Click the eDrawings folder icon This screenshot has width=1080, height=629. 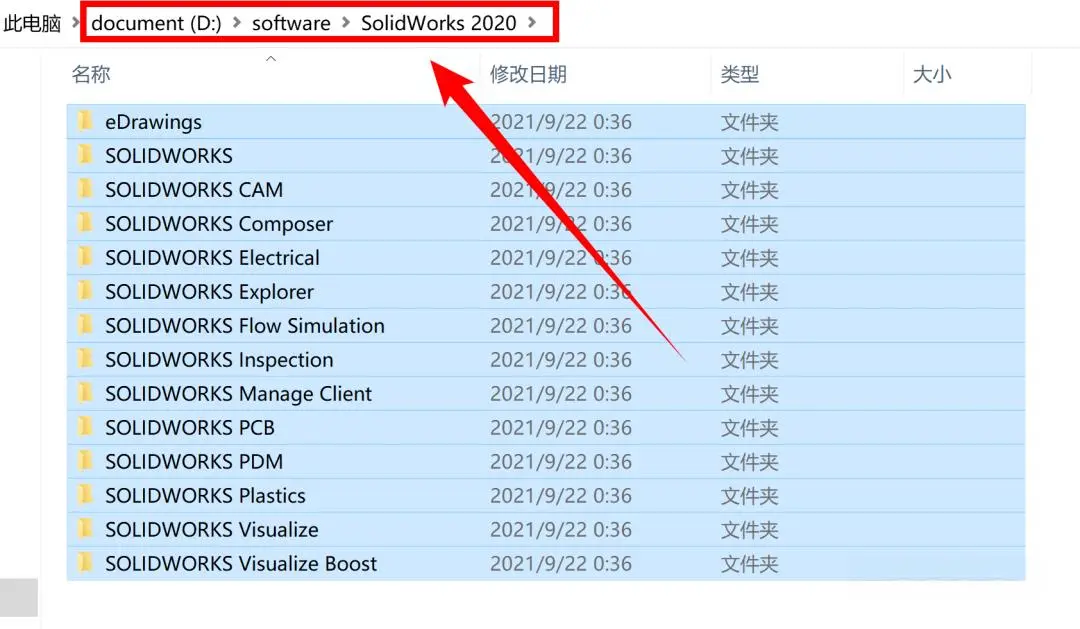[85, 121]
